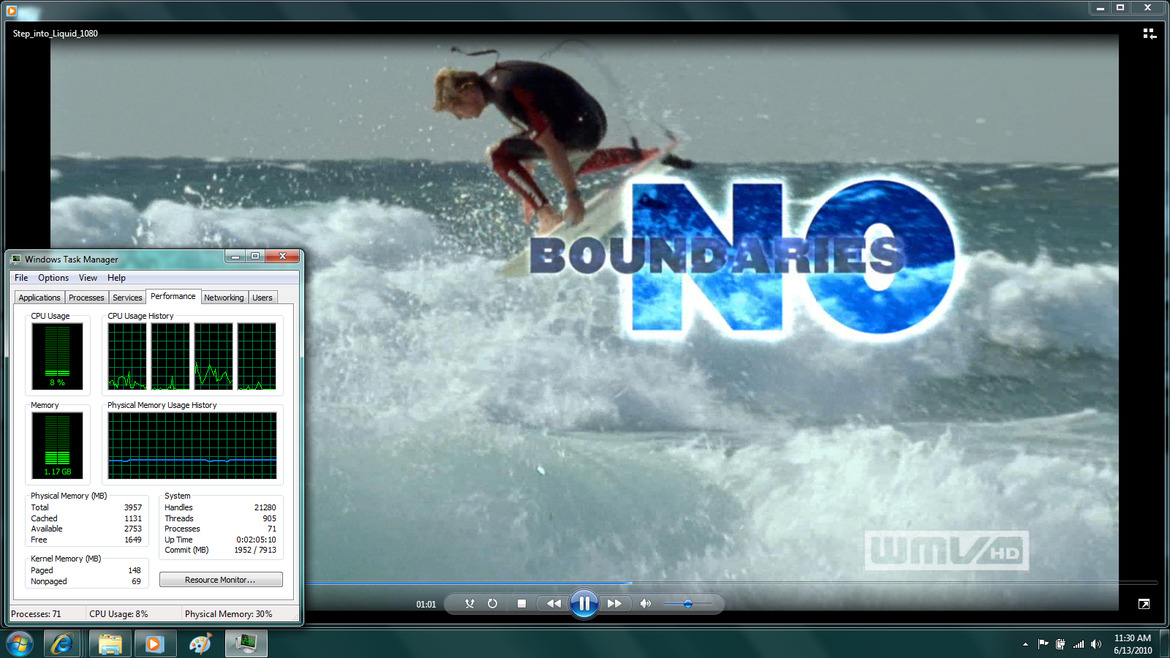
Task: Launch Internet Explorer from the taskbar
Action: coord(62,643)
